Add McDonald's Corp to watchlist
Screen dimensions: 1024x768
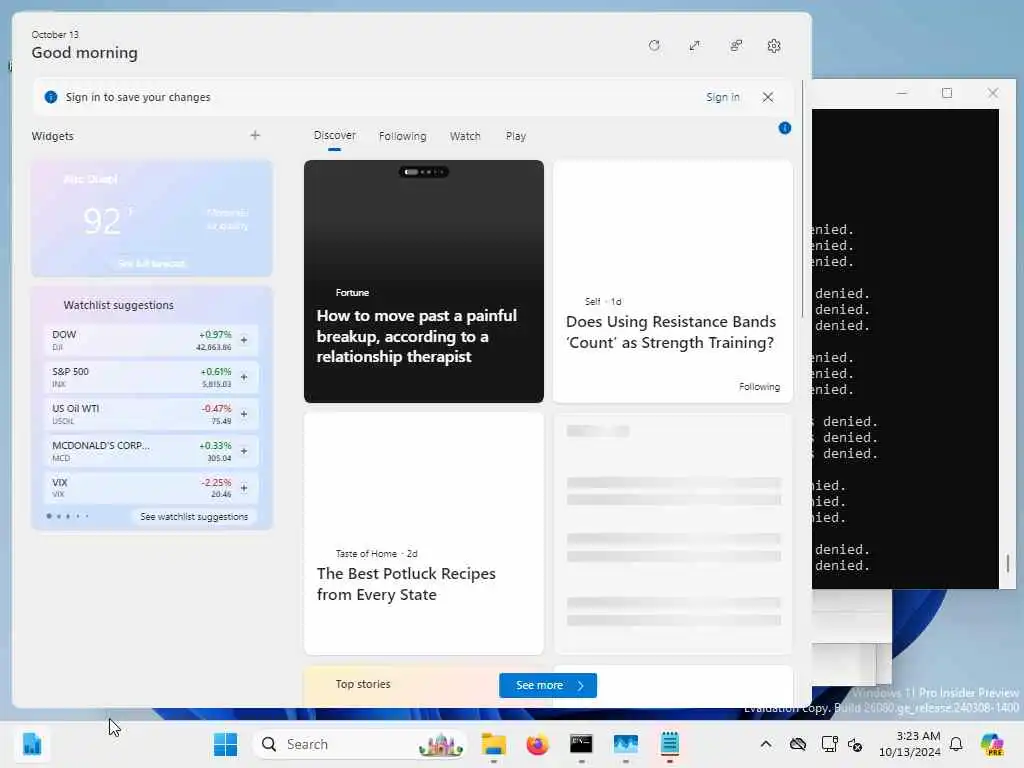(x=244, y=451)
